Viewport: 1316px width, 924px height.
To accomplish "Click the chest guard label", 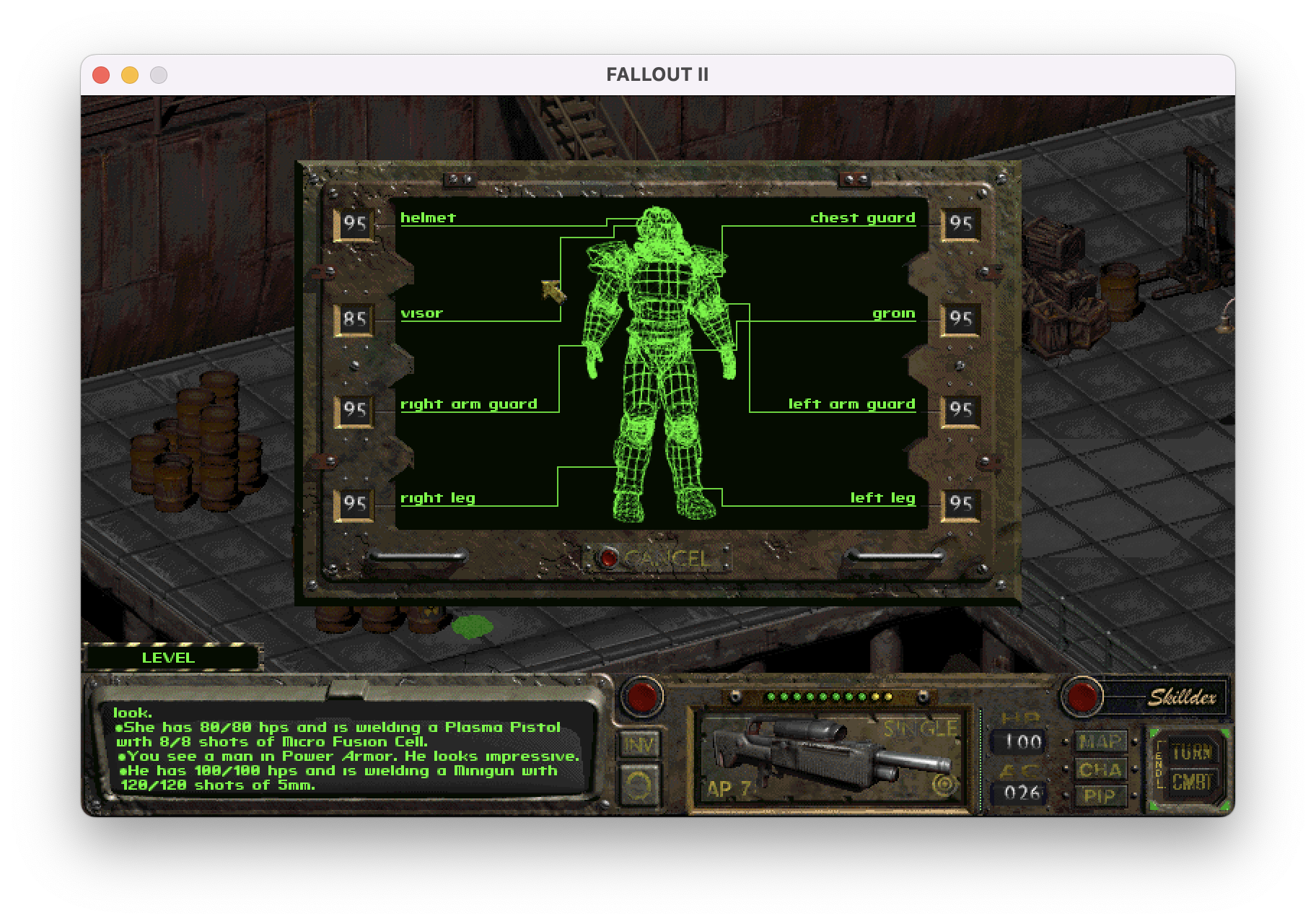I will (x=863, y=217).
